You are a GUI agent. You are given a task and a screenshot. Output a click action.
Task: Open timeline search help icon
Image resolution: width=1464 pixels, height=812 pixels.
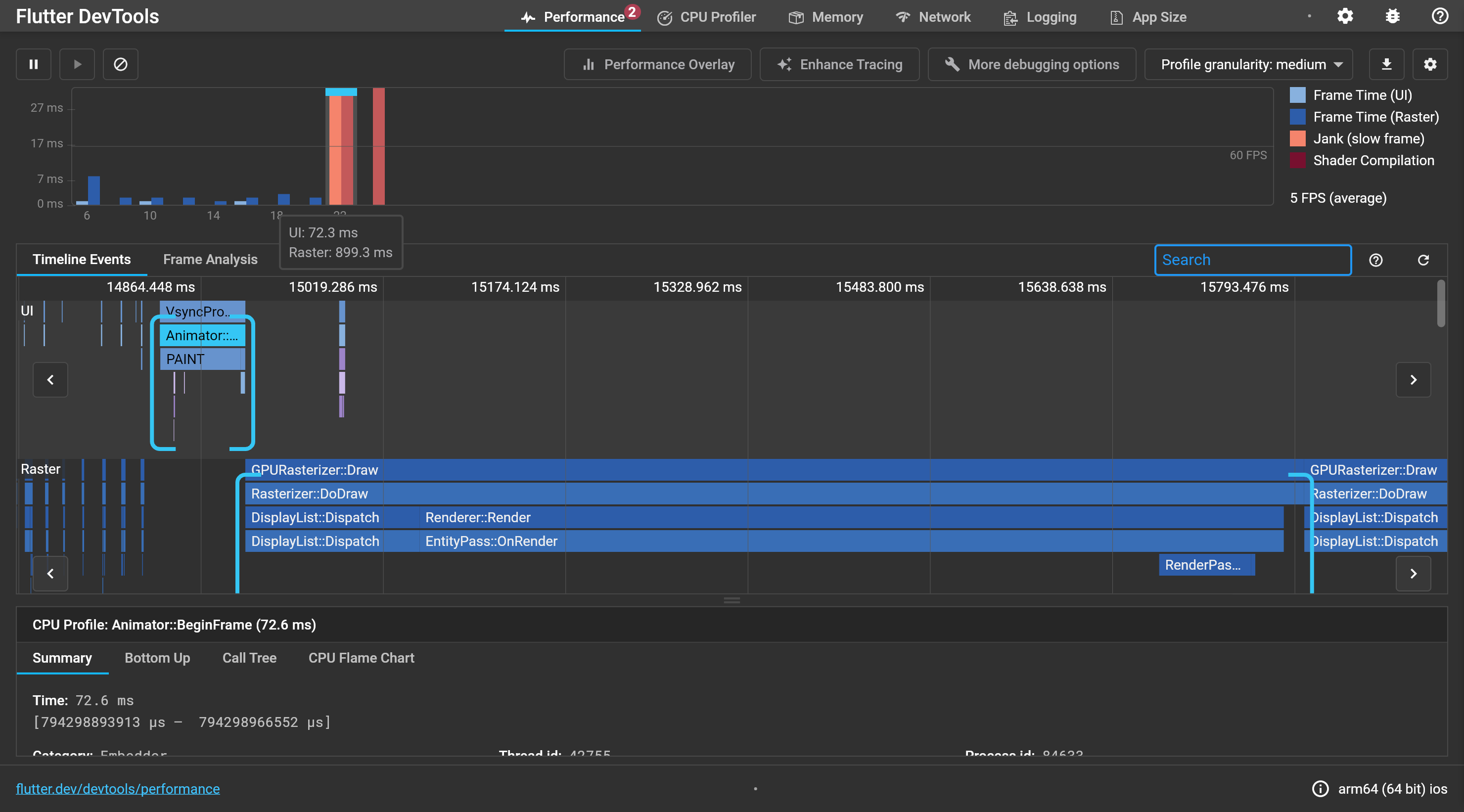(x=1375, y=260)
